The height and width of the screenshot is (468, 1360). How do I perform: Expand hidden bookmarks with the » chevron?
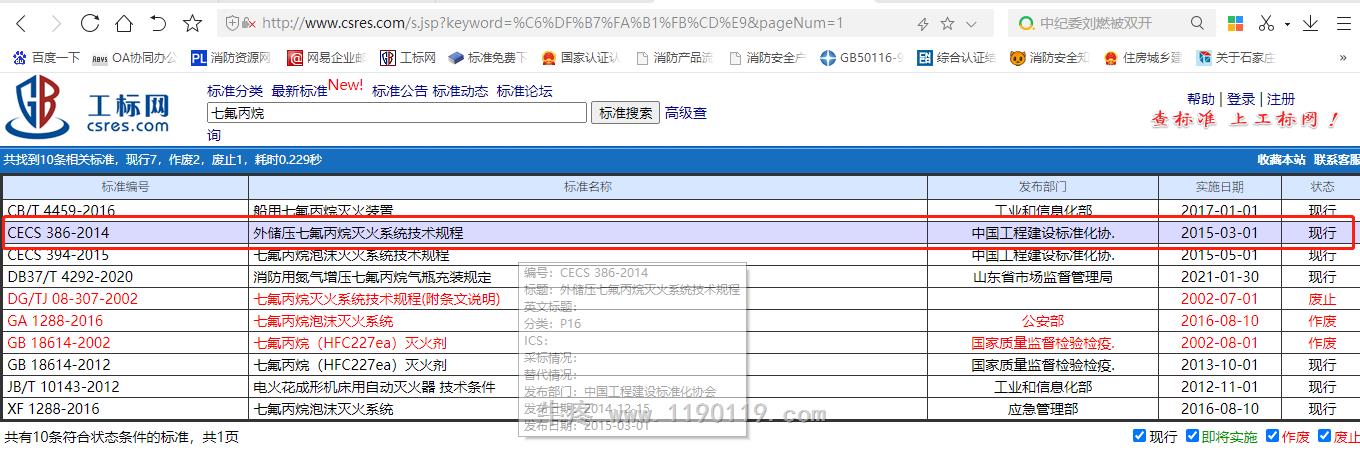click(1343, 58)
